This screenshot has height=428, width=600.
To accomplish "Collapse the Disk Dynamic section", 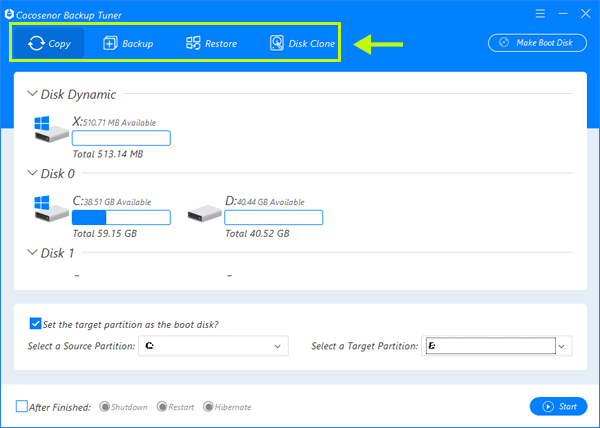I will (32, 94).
